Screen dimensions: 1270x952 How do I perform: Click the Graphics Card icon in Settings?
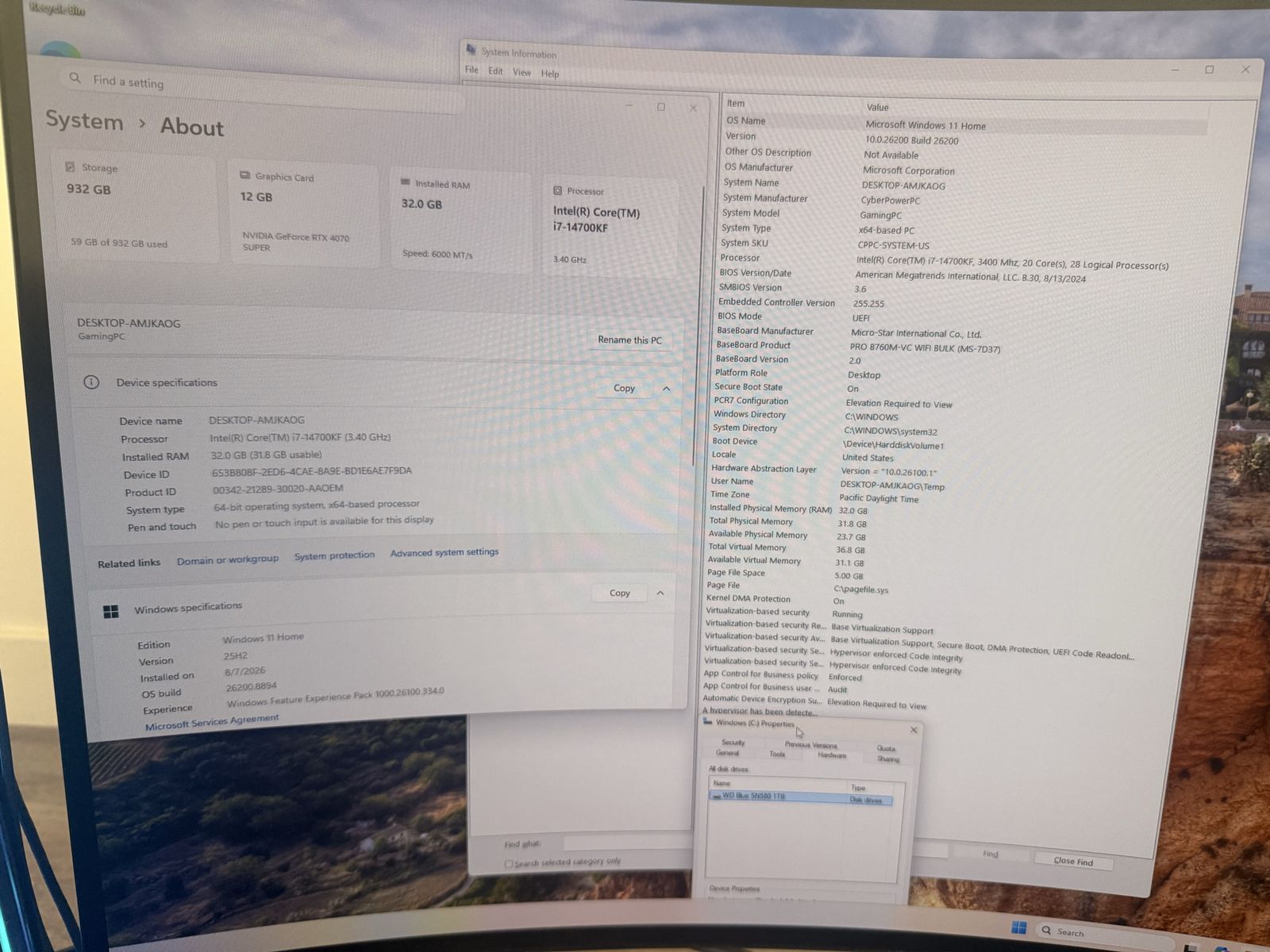[245, 175]
